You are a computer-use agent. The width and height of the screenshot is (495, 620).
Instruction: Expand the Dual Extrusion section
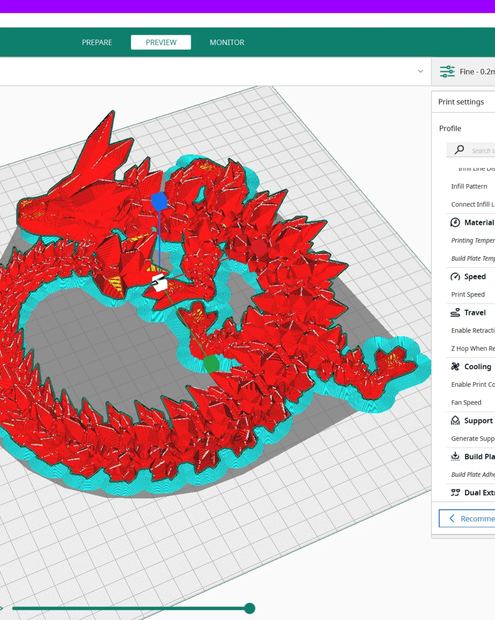point(471,492)
